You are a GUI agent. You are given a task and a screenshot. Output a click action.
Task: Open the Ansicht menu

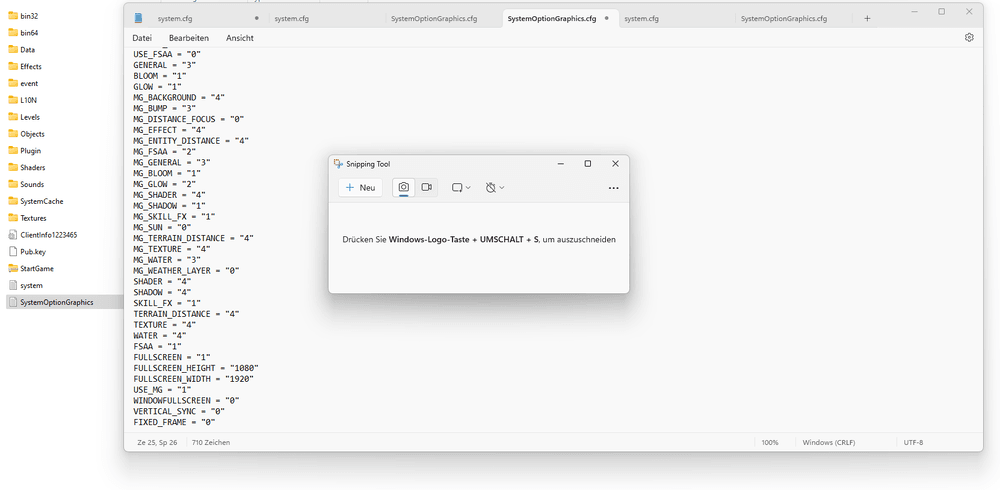240,38
